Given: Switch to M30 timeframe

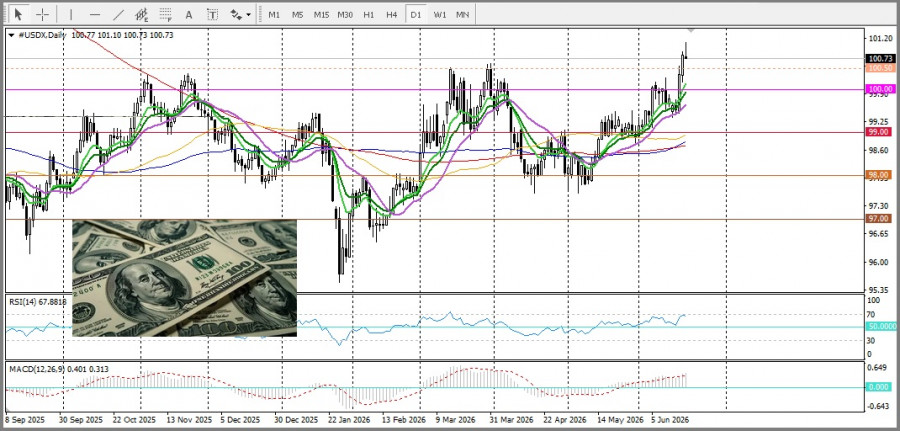Looking at the screenshot, I should coord(345,14).
